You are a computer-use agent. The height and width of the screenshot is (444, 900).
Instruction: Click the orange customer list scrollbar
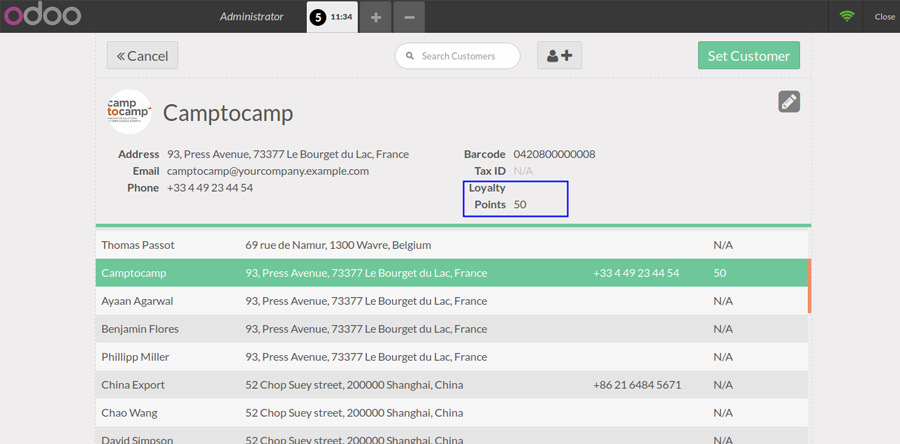(809, 286)
